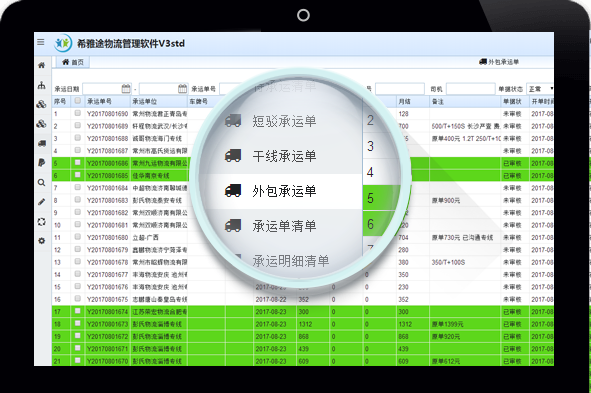
Task: Open the home icon in the sidebar
Action: (x=41, y=65)
